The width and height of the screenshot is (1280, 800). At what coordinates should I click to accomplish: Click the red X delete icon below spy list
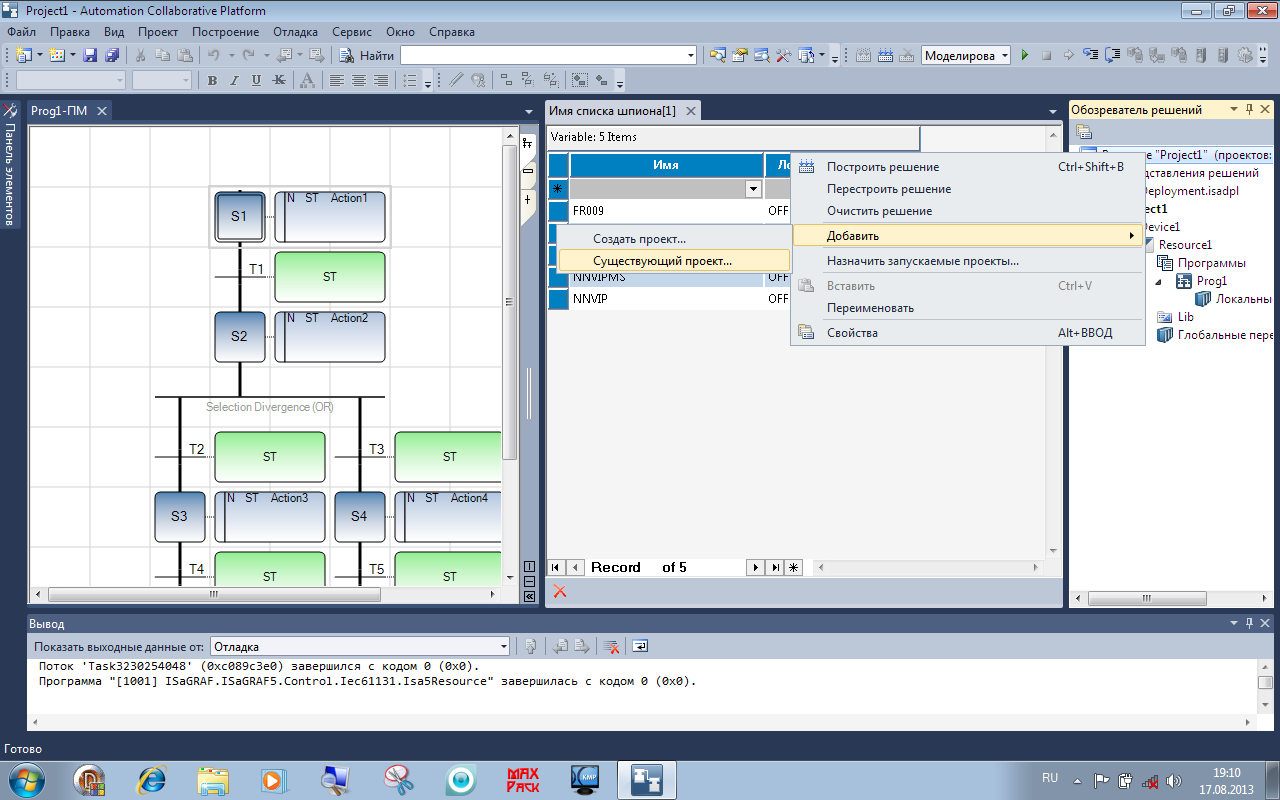tap(559, 591)
